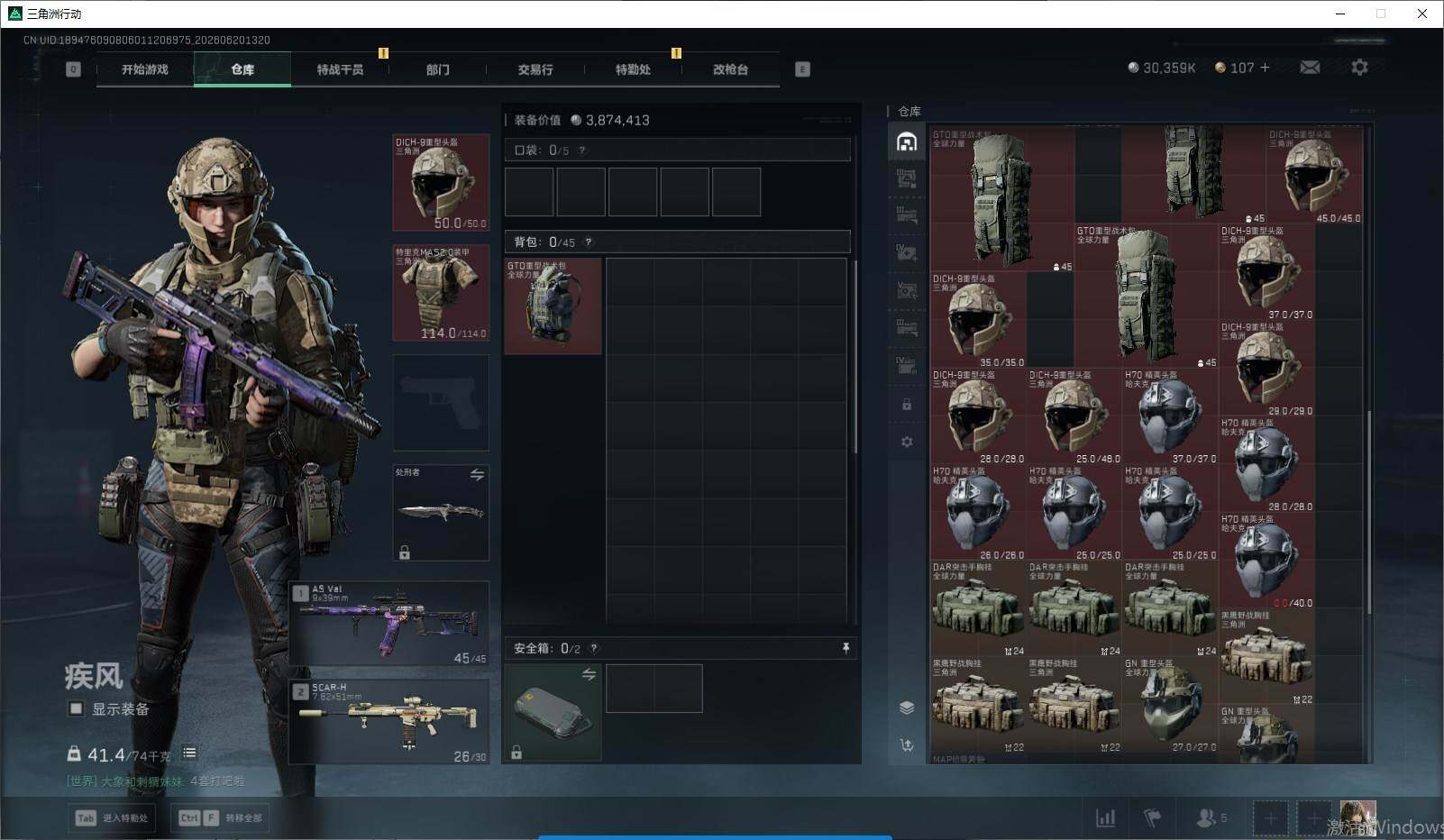Open the friends icon showing 5
The height and width of the screenshot is (840, 1444).
[x=1211, y=817]
